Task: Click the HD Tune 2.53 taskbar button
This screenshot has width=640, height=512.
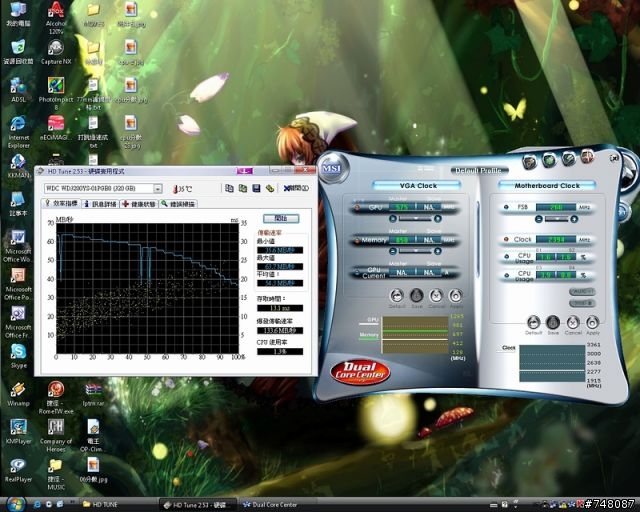Action: pyautogui.click(x=198, y=505)
